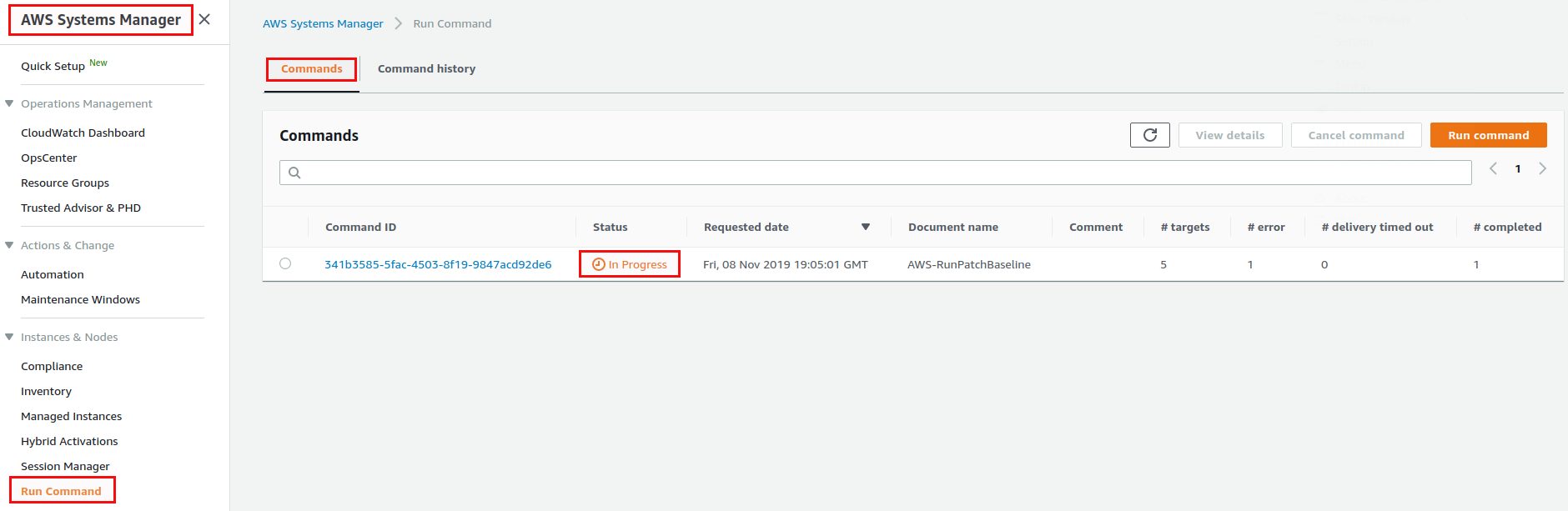Click the # targets column header

click(x=1184, y=227)
